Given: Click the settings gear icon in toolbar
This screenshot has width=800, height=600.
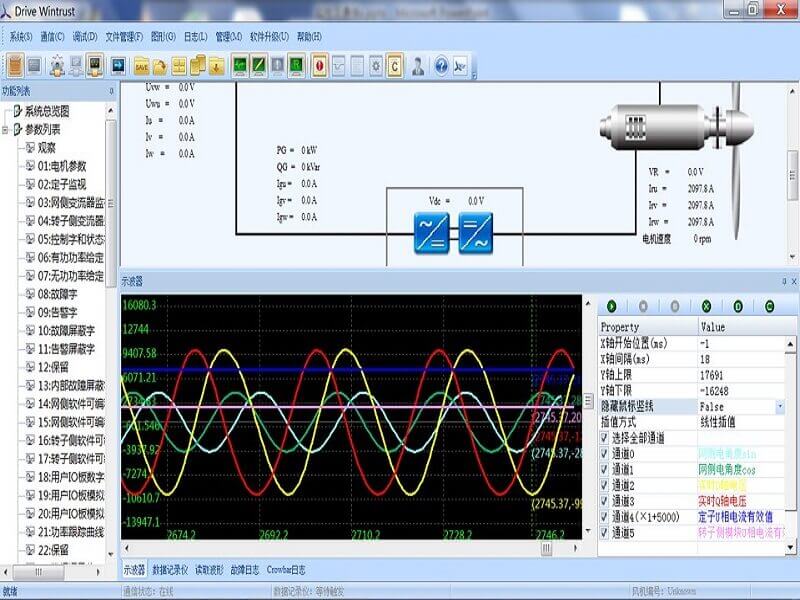Looking at the screenshot, I should tap(375, 66).
